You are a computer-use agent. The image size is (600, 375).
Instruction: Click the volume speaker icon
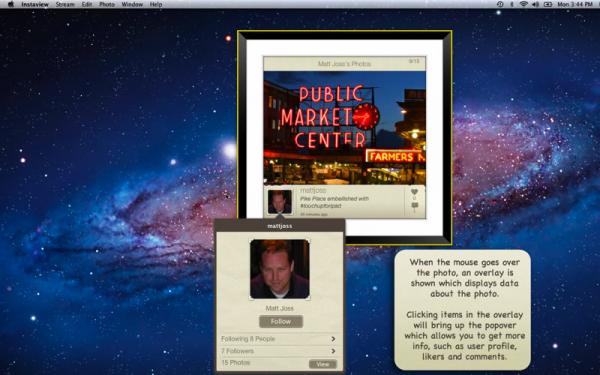pos(535,4)
